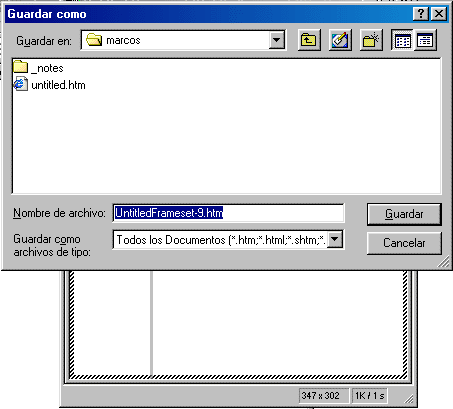Screen dimensions: 453x409
Task: Open the Todos los Documentos combo box
Action: pos(228,239)
